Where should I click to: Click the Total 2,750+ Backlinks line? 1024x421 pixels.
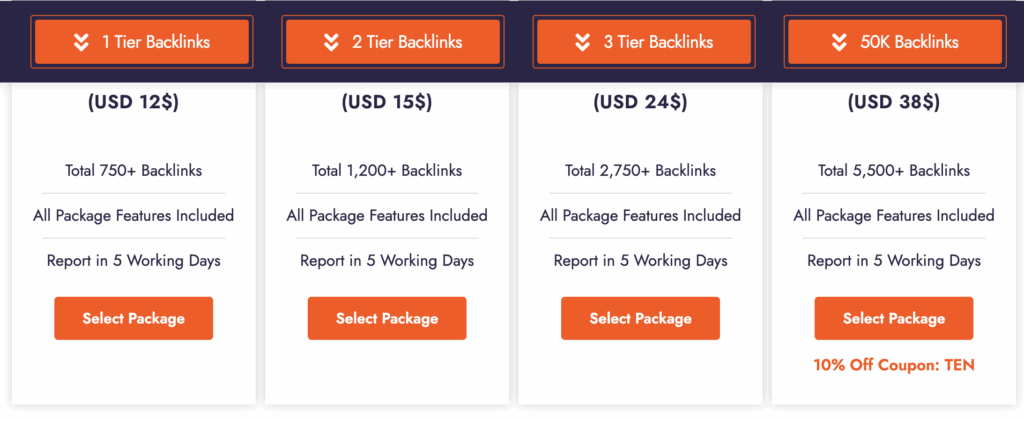coord(640,171)
